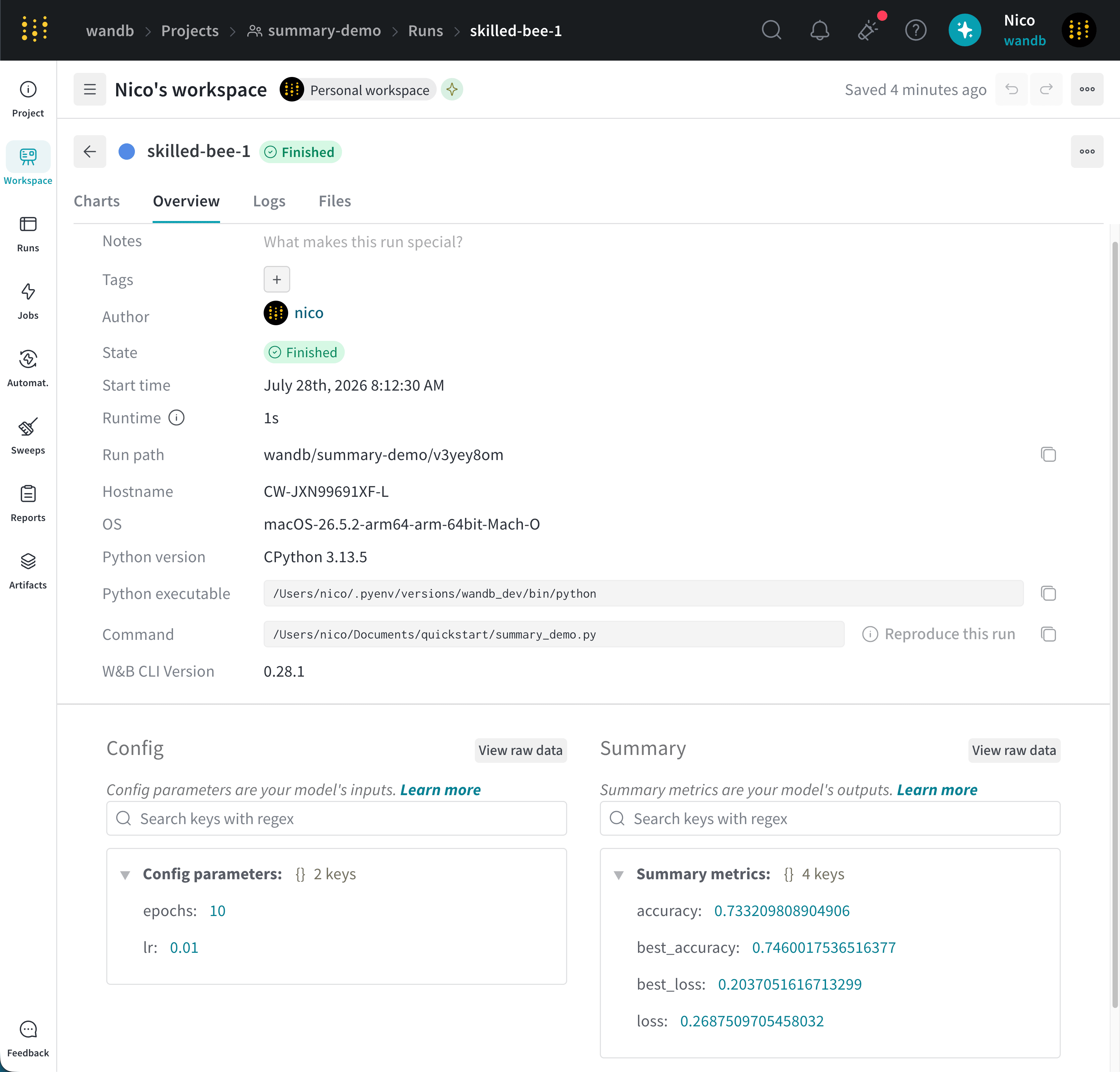Focus the Config search keys field
This screenshot has height=1072, width=1120.
coord(337,818)
